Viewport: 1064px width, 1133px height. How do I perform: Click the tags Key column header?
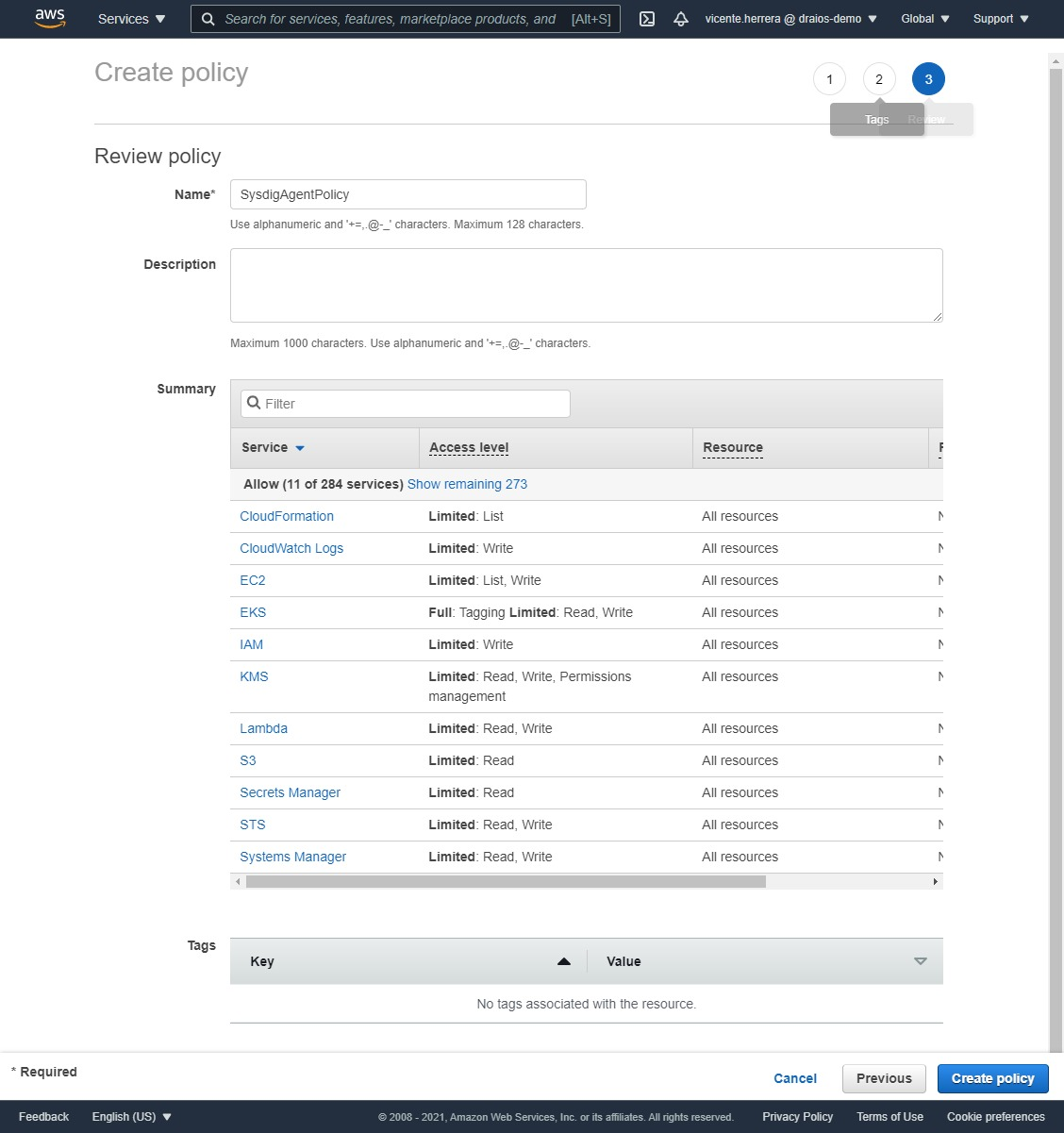point(262,961)
